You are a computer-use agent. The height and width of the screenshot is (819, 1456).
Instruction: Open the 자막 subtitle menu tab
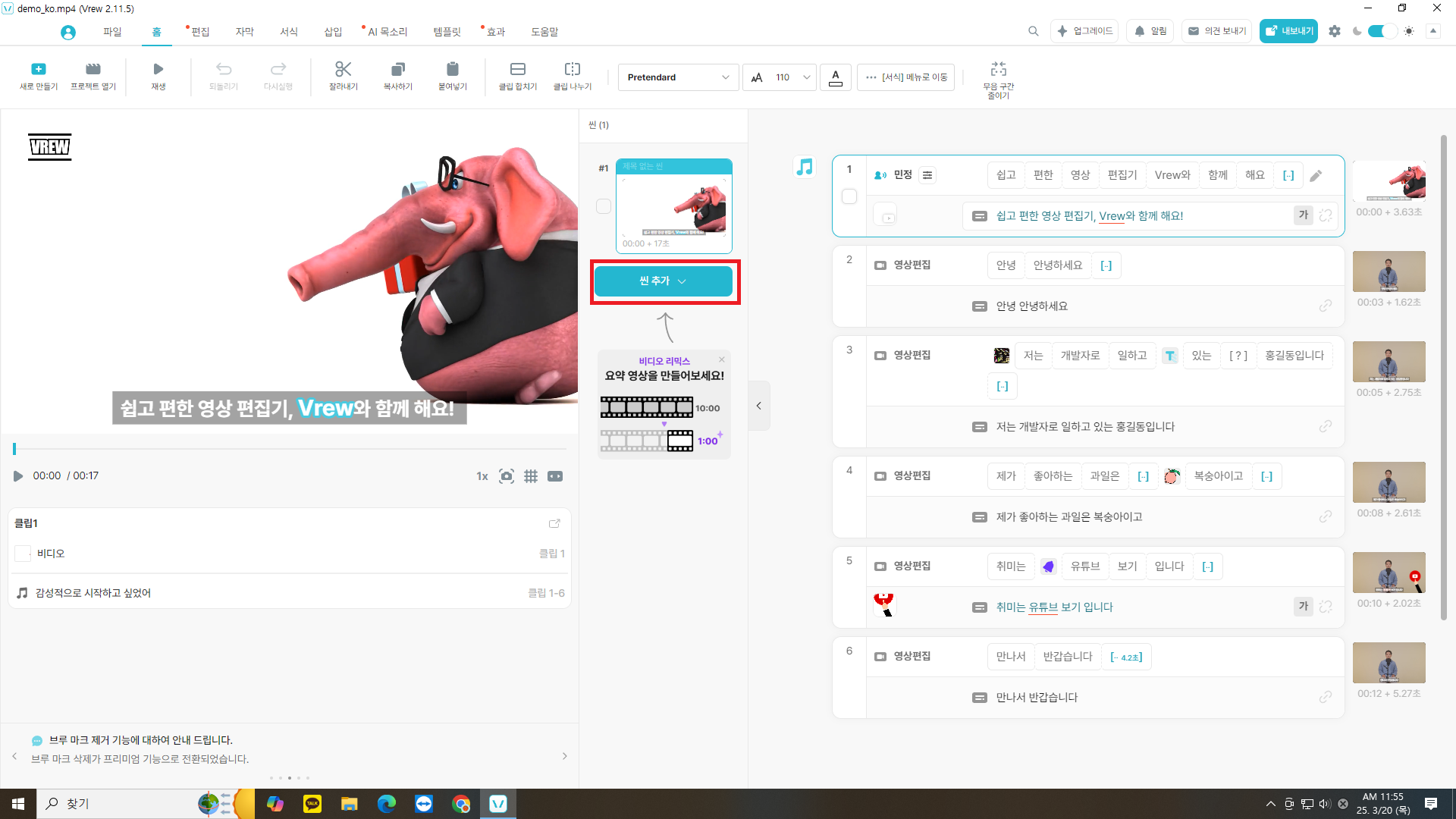point(244,32)
